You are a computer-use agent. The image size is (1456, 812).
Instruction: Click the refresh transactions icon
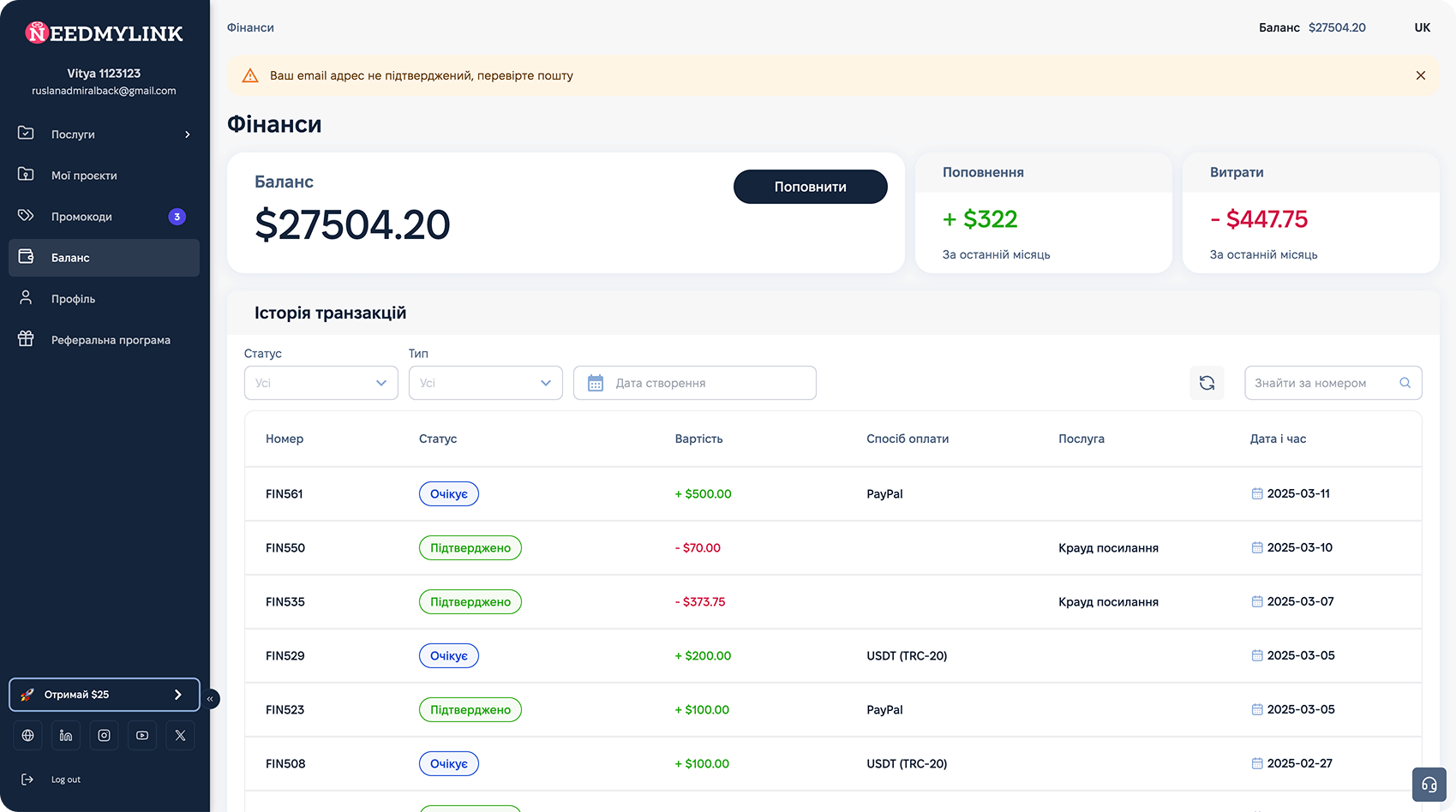point(1207,383)
